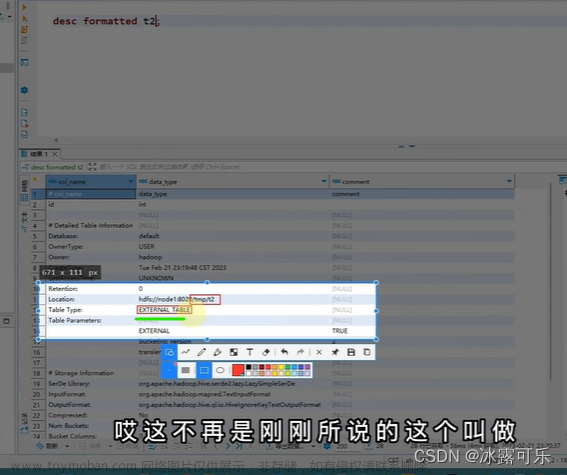This screenshot has width=567, height=475.
Task: Cancel the screenshot with the X icon
Action: point(319,352)
